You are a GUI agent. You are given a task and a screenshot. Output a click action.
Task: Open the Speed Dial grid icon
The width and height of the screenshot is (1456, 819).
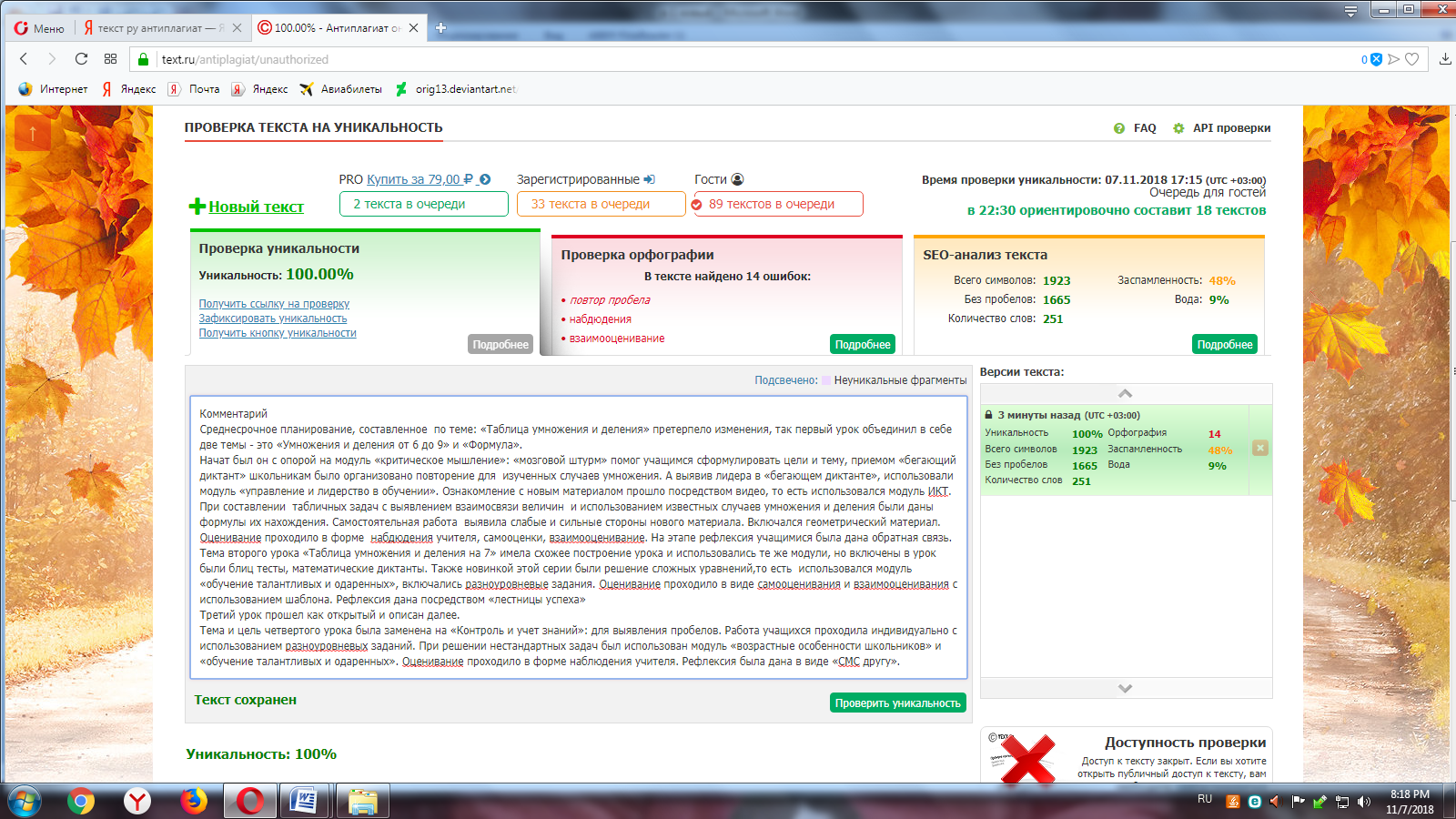click(110, 59)
